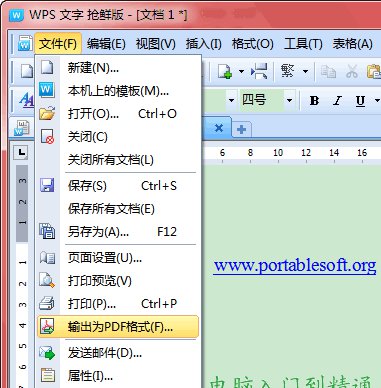Close the document tab with the X
381x388 pixels.
click(219, 128)
